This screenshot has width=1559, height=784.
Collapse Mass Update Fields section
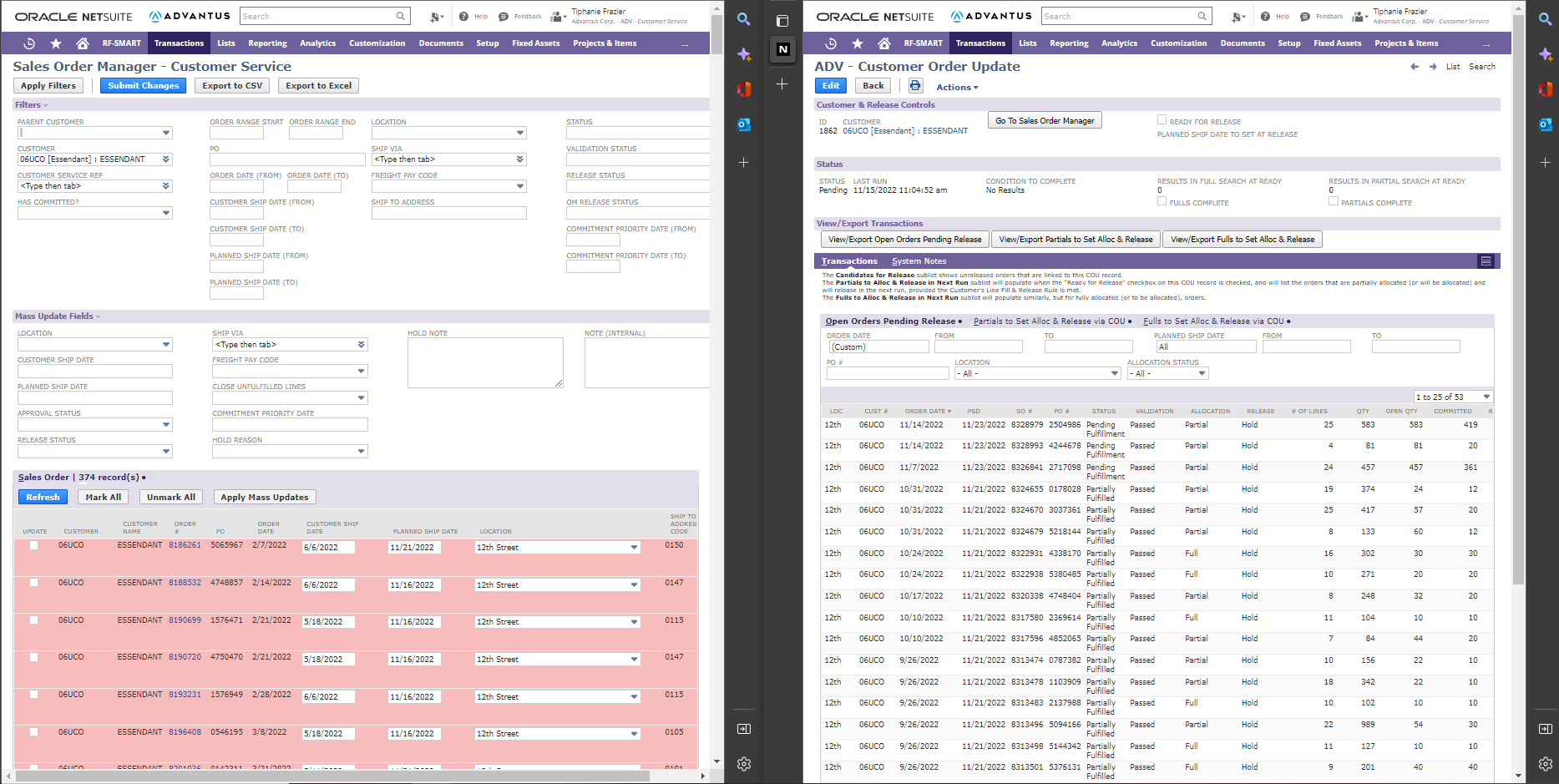pyautogui.click(x=58, y=316)
